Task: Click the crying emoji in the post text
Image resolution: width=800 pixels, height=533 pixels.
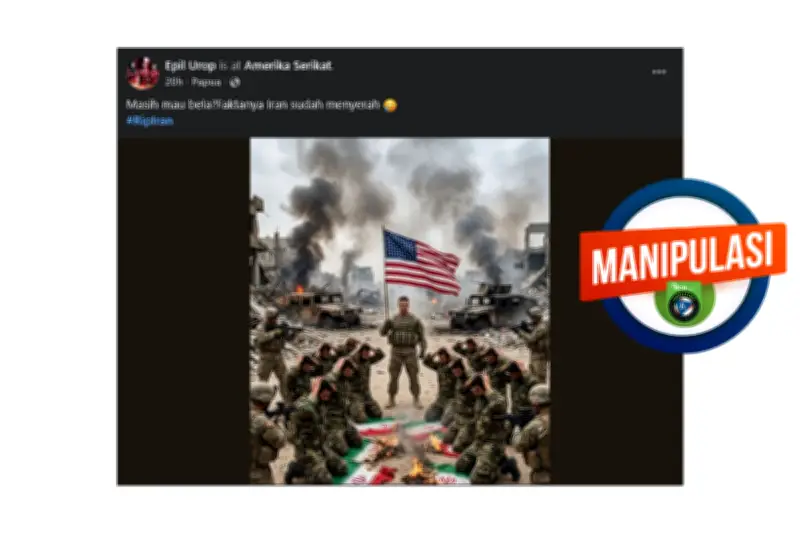Action: (390, 105)
